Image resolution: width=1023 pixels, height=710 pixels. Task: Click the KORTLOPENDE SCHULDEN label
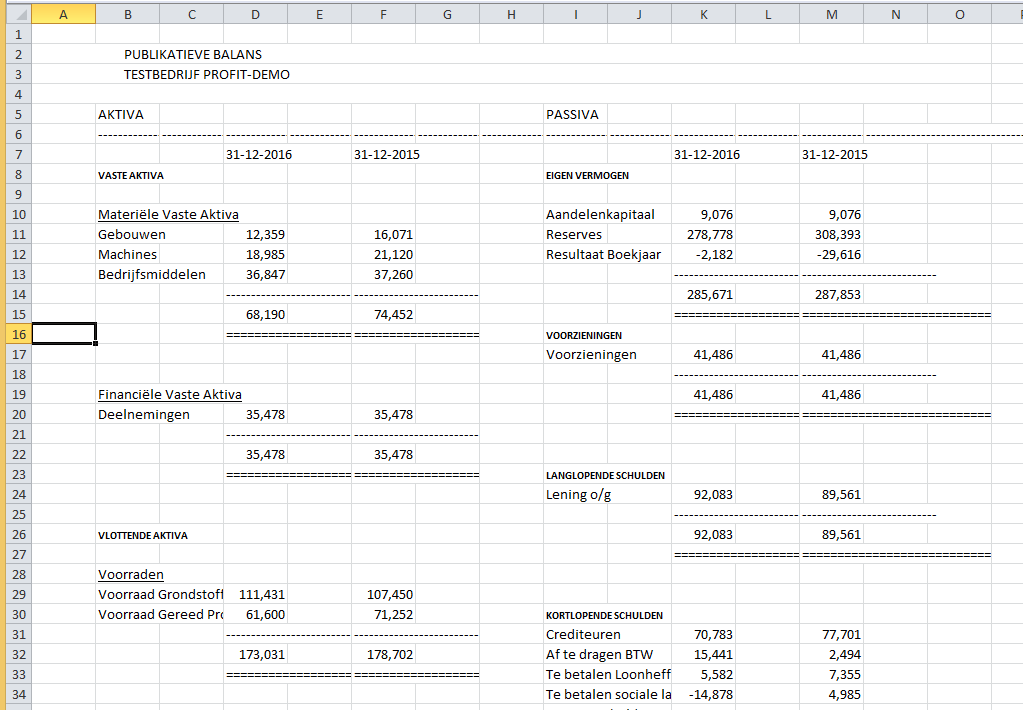(x=604, y=615)
